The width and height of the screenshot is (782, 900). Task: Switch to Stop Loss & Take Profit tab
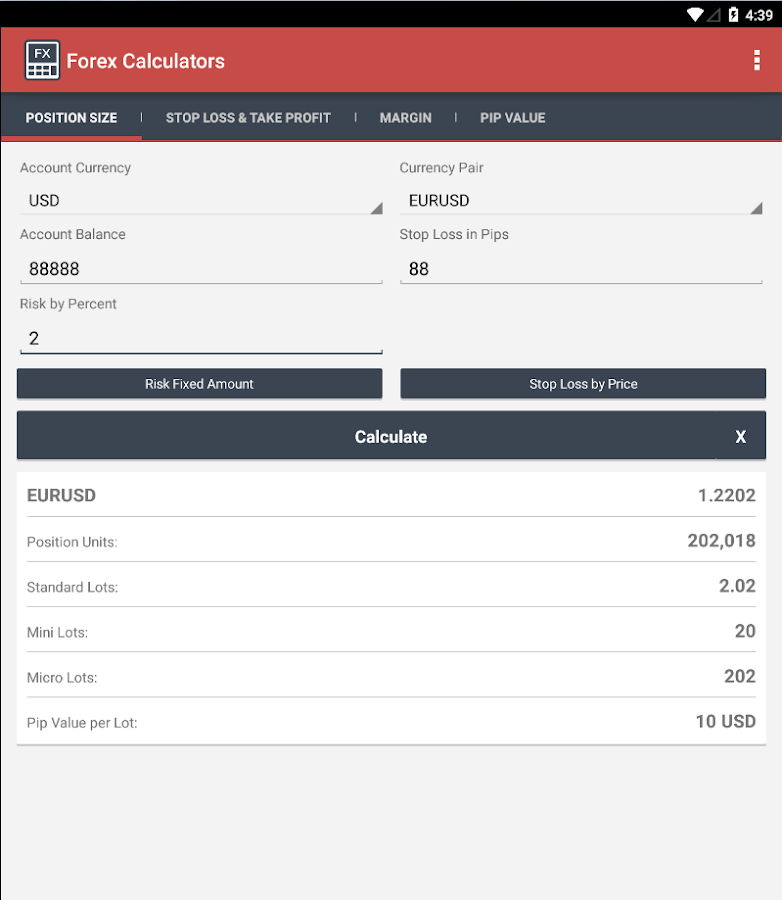[x=248, y=118]
